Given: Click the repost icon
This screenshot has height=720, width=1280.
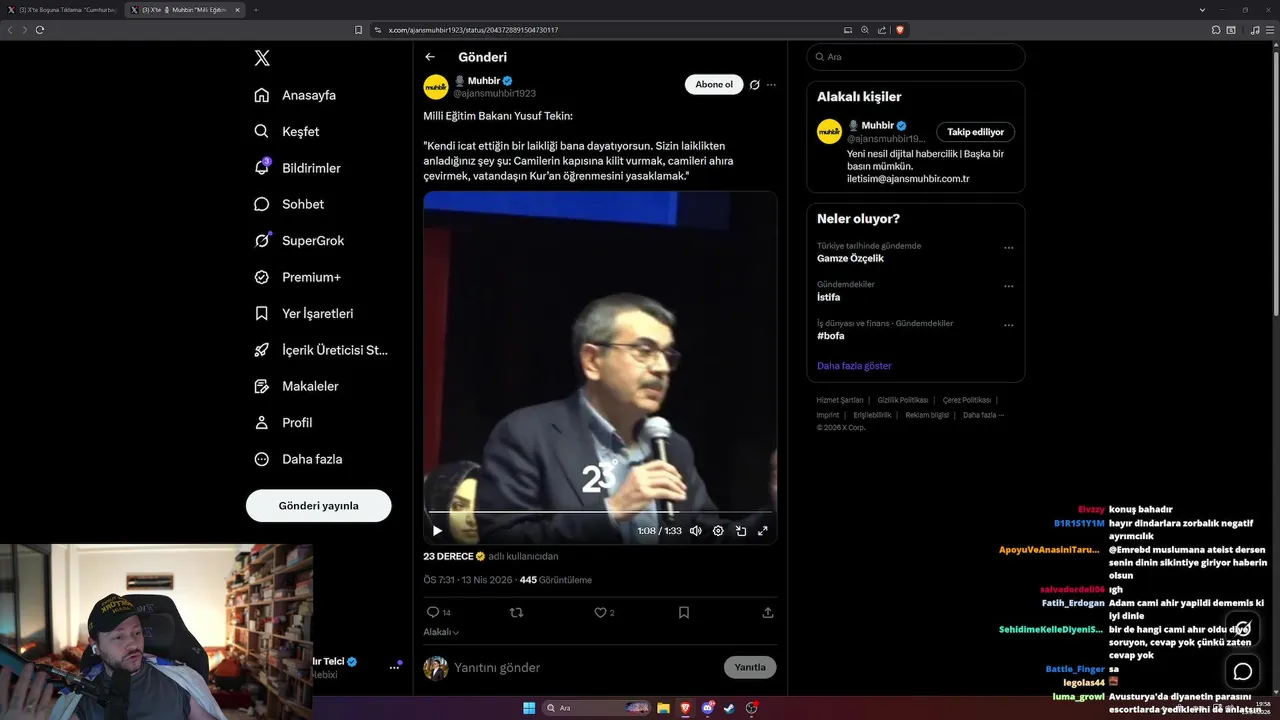Looking at the screenshot, I should point(517,612).
